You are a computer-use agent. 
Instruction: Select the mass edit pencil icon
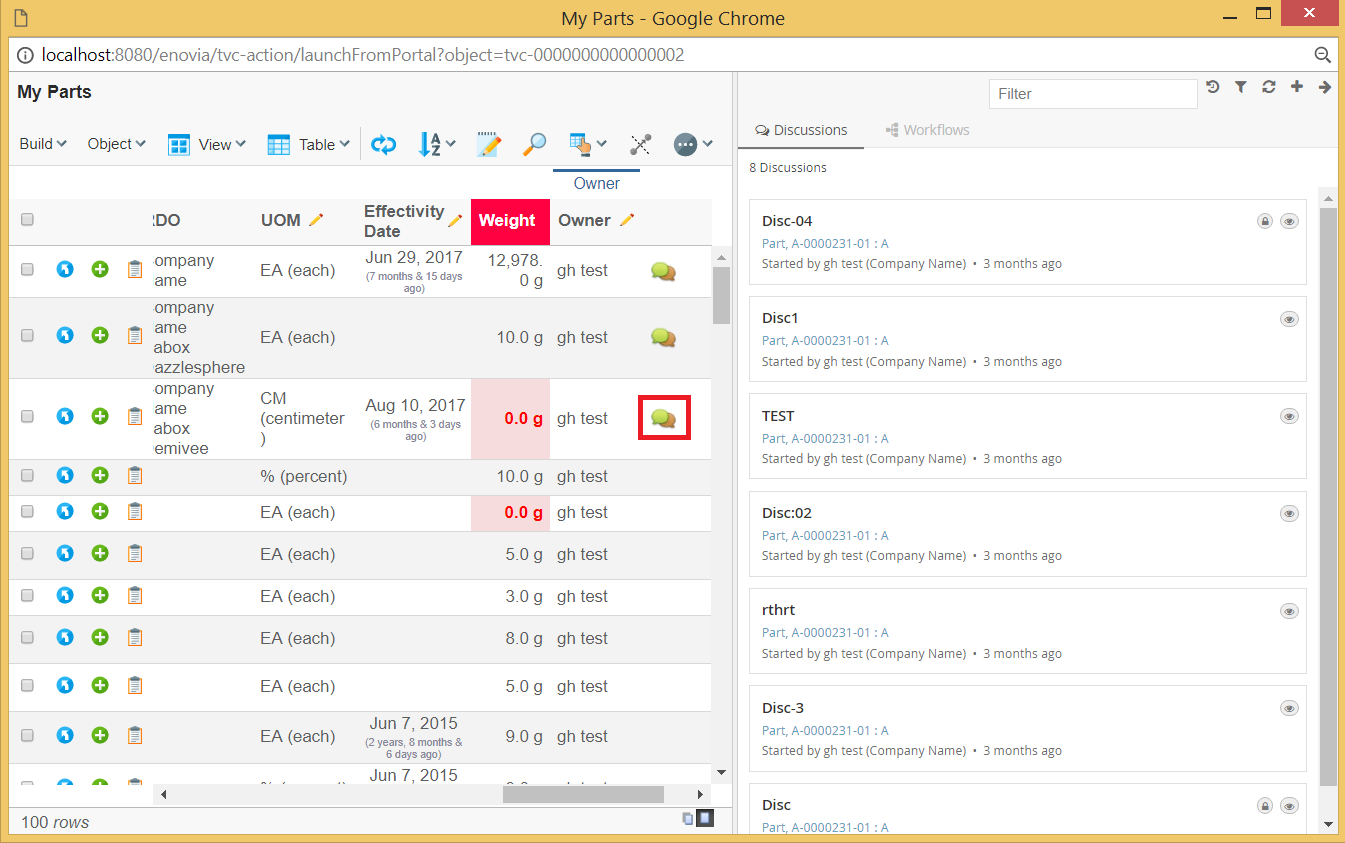[488, 144]
